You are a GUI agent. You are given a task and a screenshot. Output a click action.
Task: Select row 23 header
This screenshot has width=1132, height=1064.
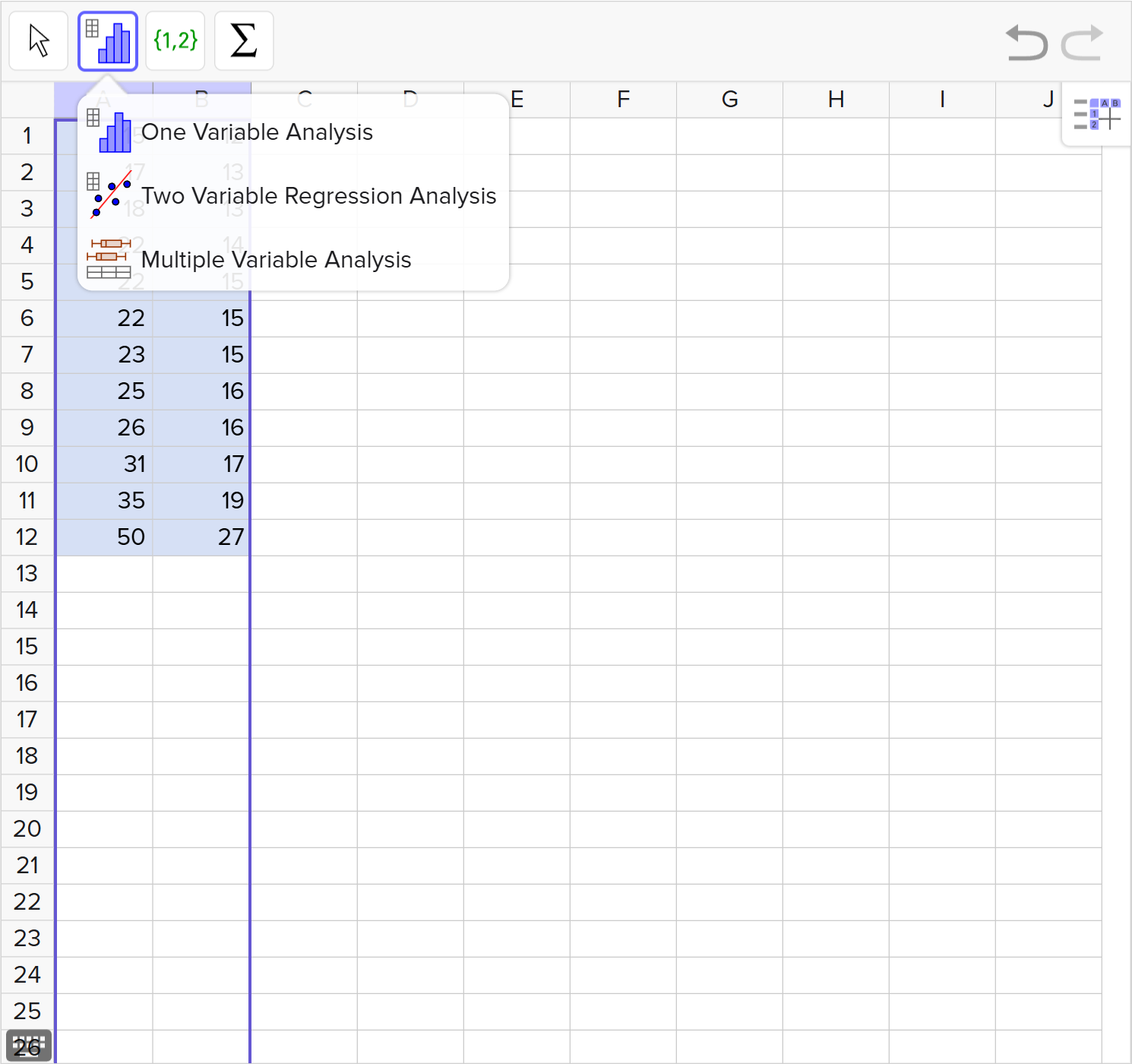pyautogui.click(x=27, y=939)
